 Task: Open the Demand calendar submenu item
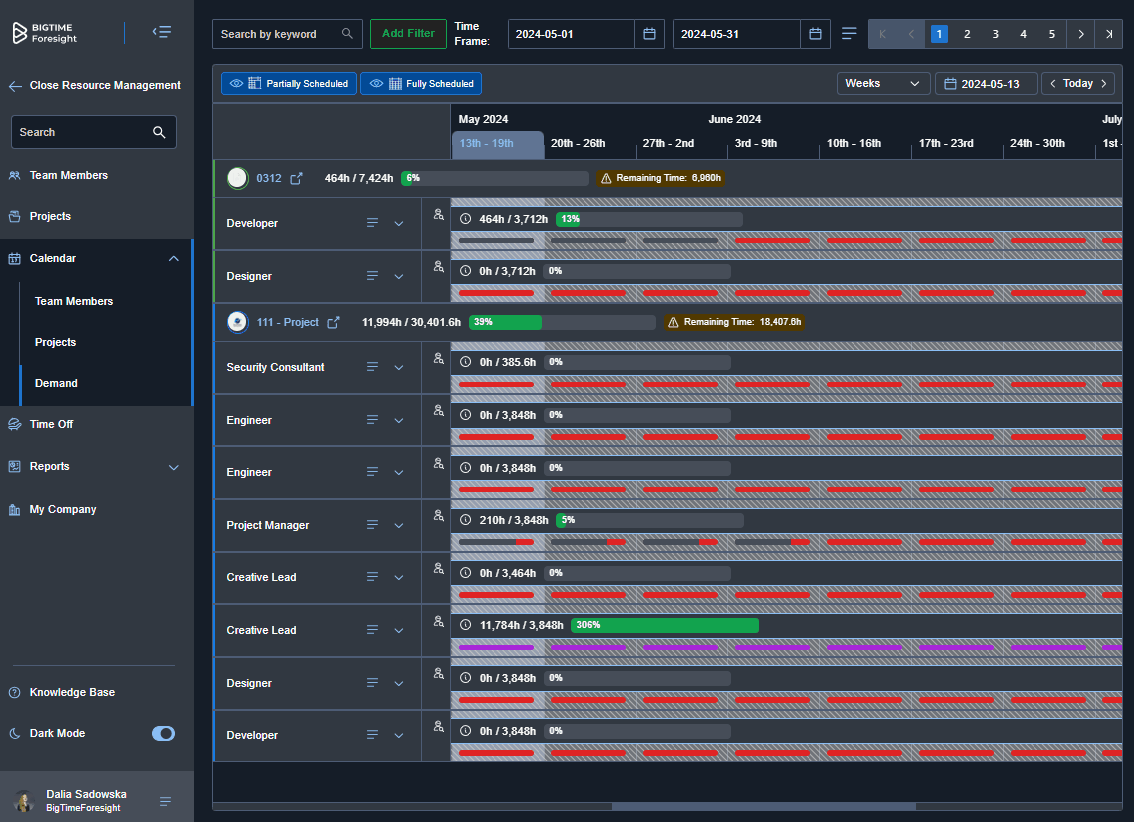[x=56, y=383]
